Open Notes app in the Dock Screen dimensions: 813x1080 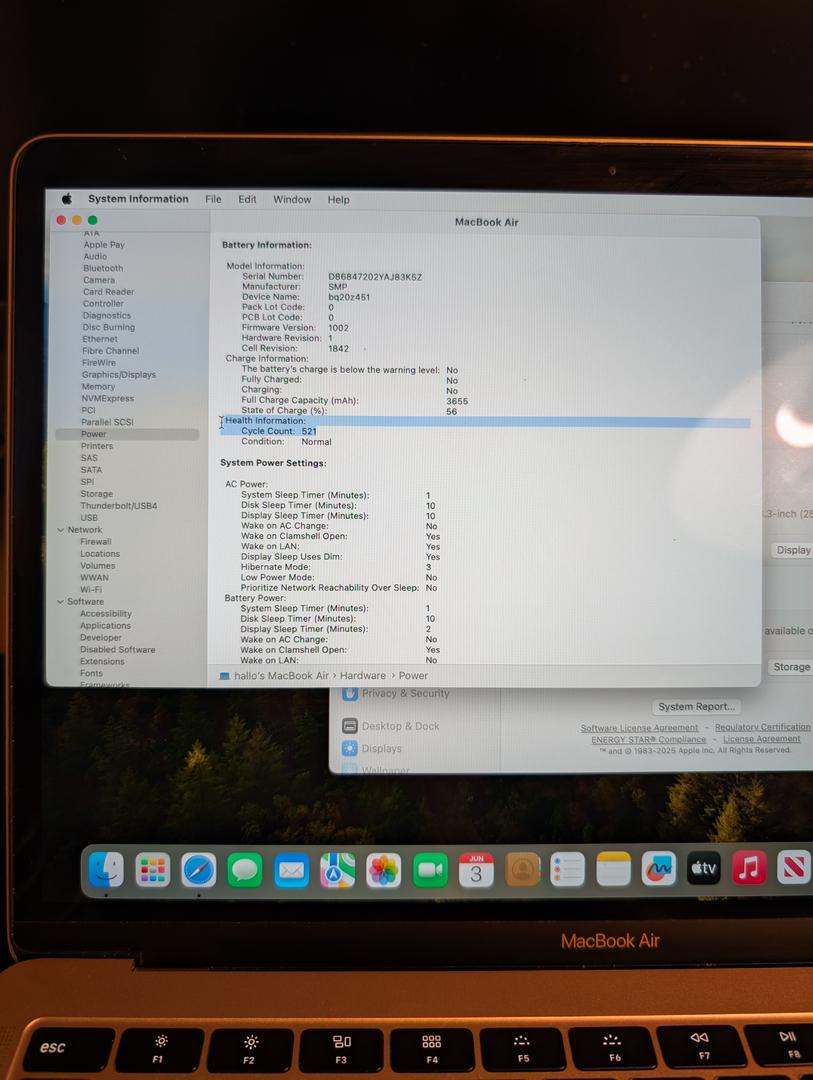(x=613, y=869)
